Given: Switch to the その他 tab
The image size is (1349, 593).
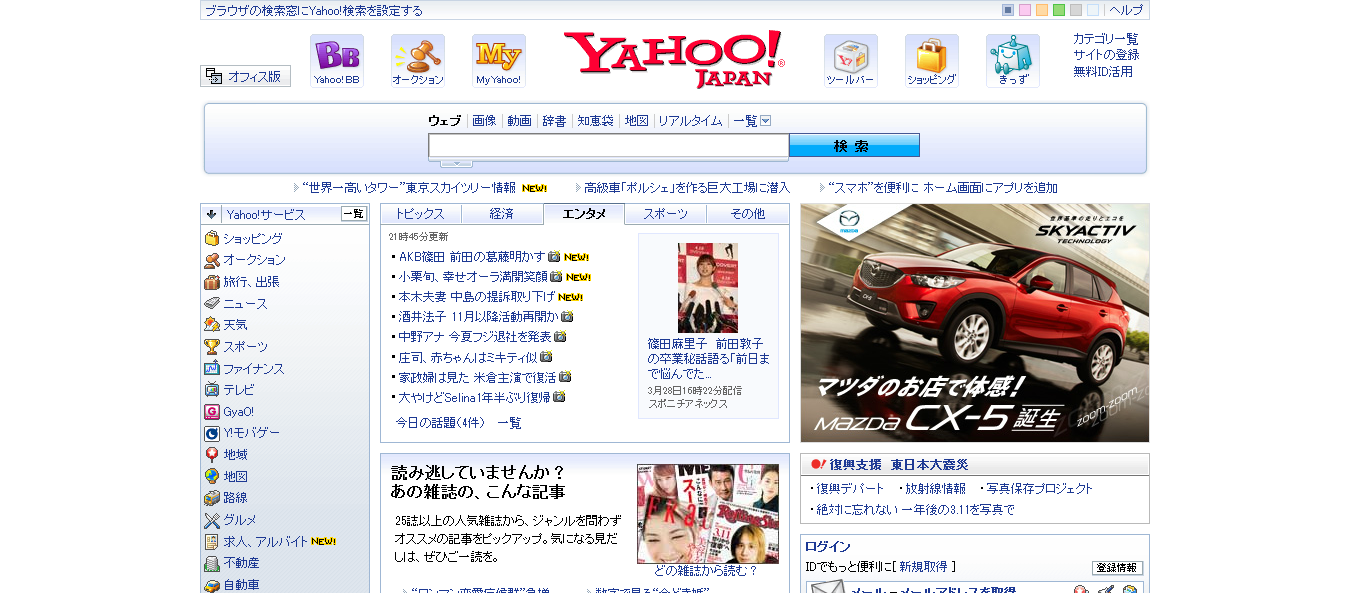Looking at the screenshot, I should pyautogui.click(x=748, y=214).
